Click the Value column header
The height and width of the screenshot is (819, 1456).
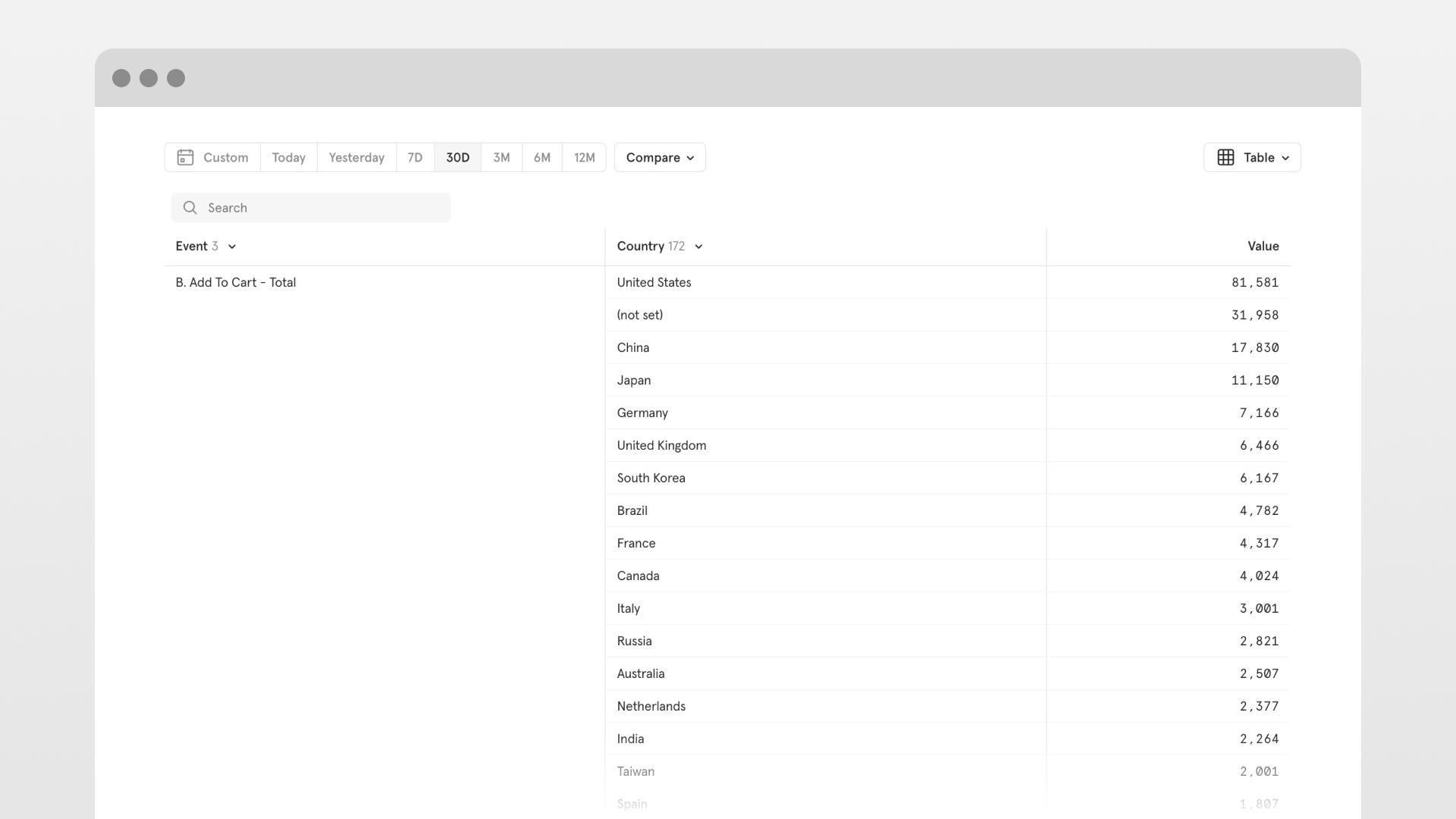[1262, 246]
